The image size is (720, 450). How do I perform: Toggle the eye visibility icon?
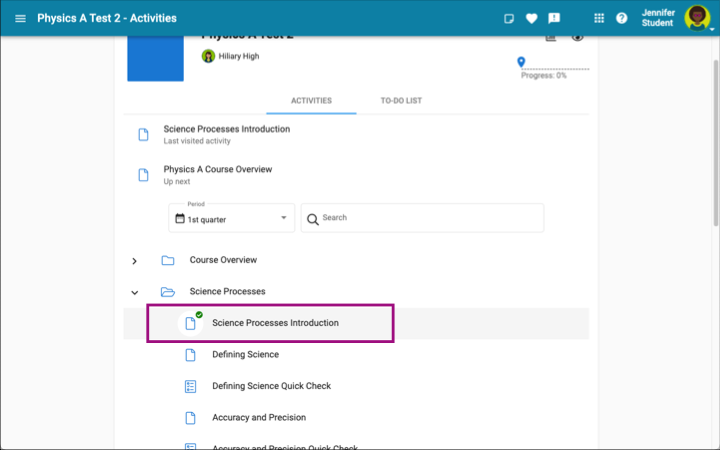[577, 37]
